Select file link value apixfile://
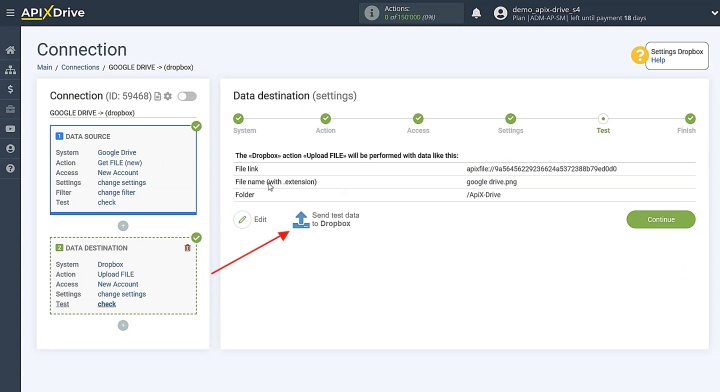Image resolution: width=720 pixels, height=392 pixels. point(541,169)
